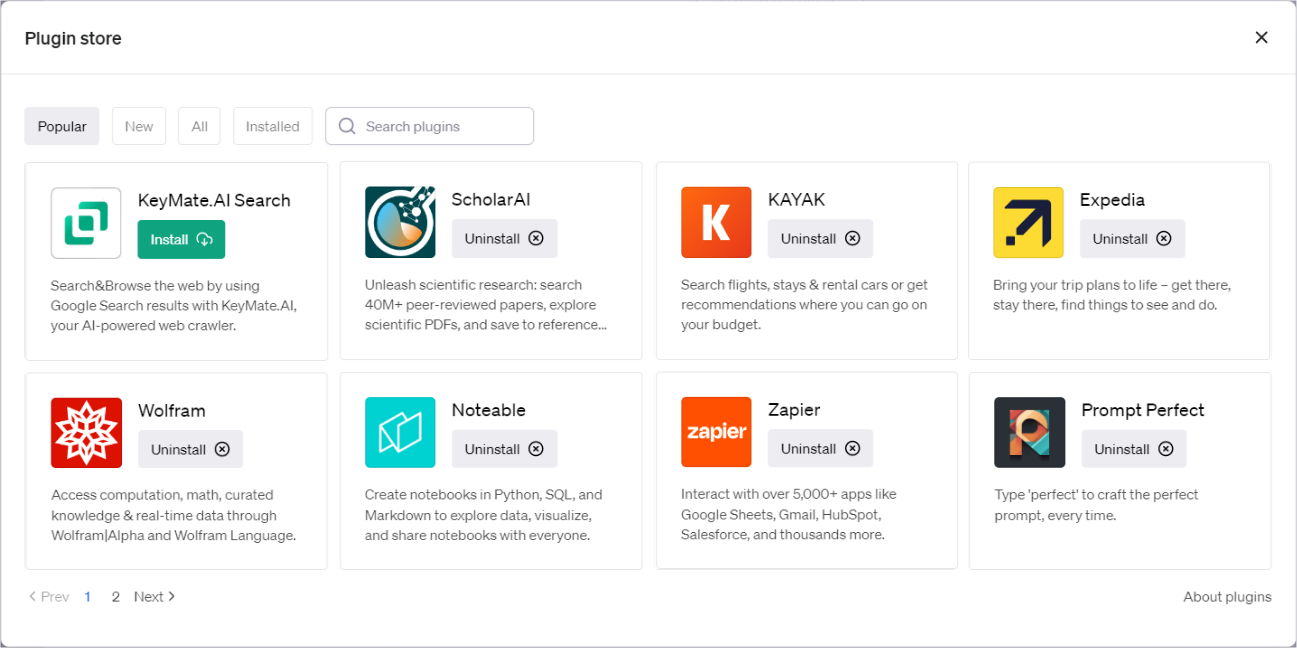This screenshot has width=1297, height=648.
Task: Click the Zapier orange logo
Action: [x=716, y=432]
